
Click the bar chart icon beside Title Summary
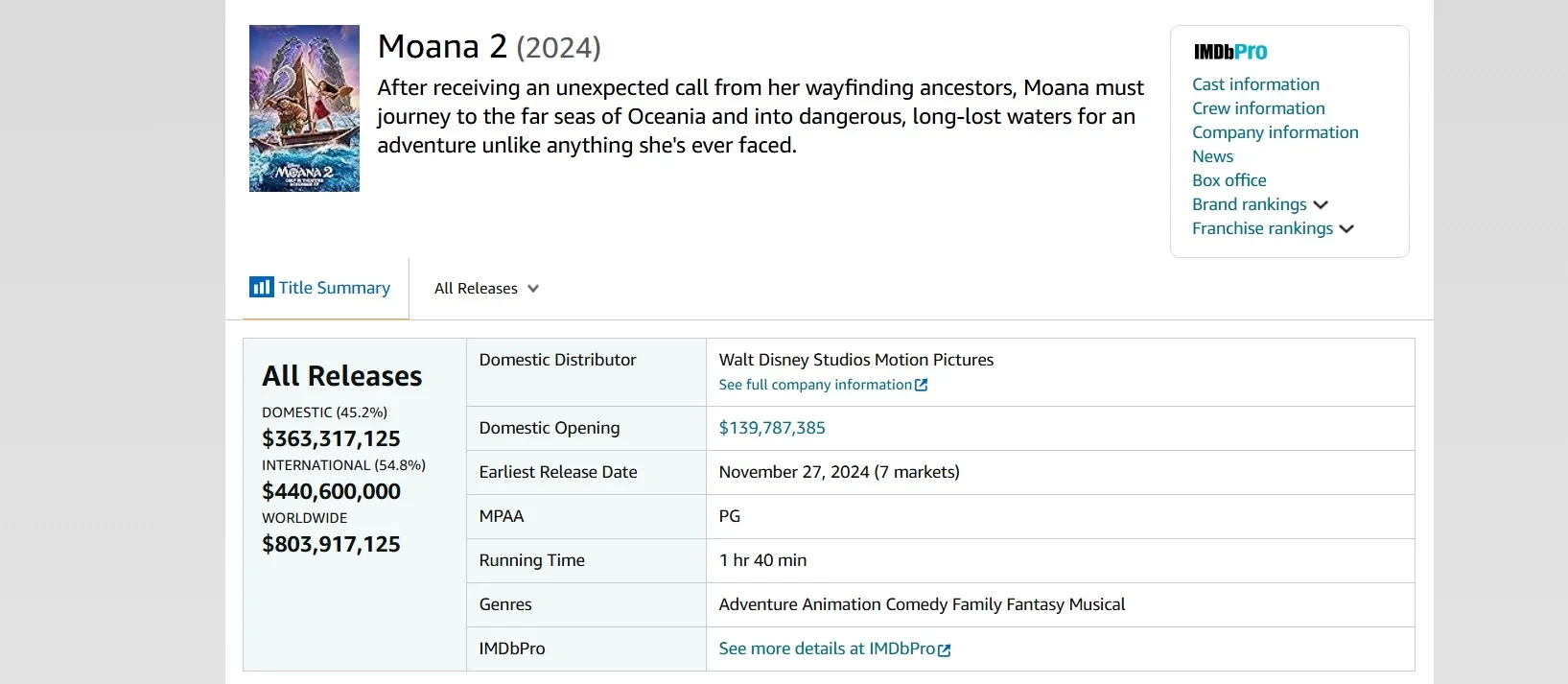point(261,287)
